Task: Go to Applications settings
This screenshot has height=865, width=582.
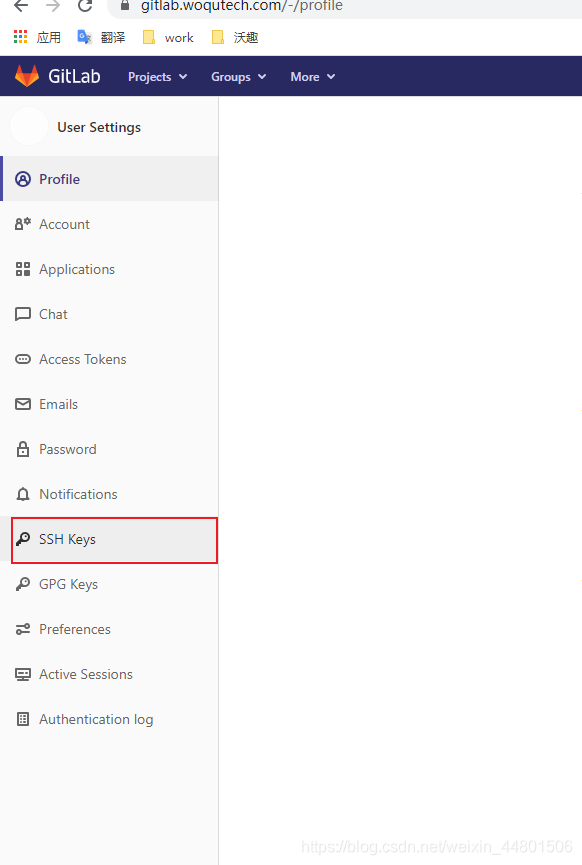Action: [110, 269]
